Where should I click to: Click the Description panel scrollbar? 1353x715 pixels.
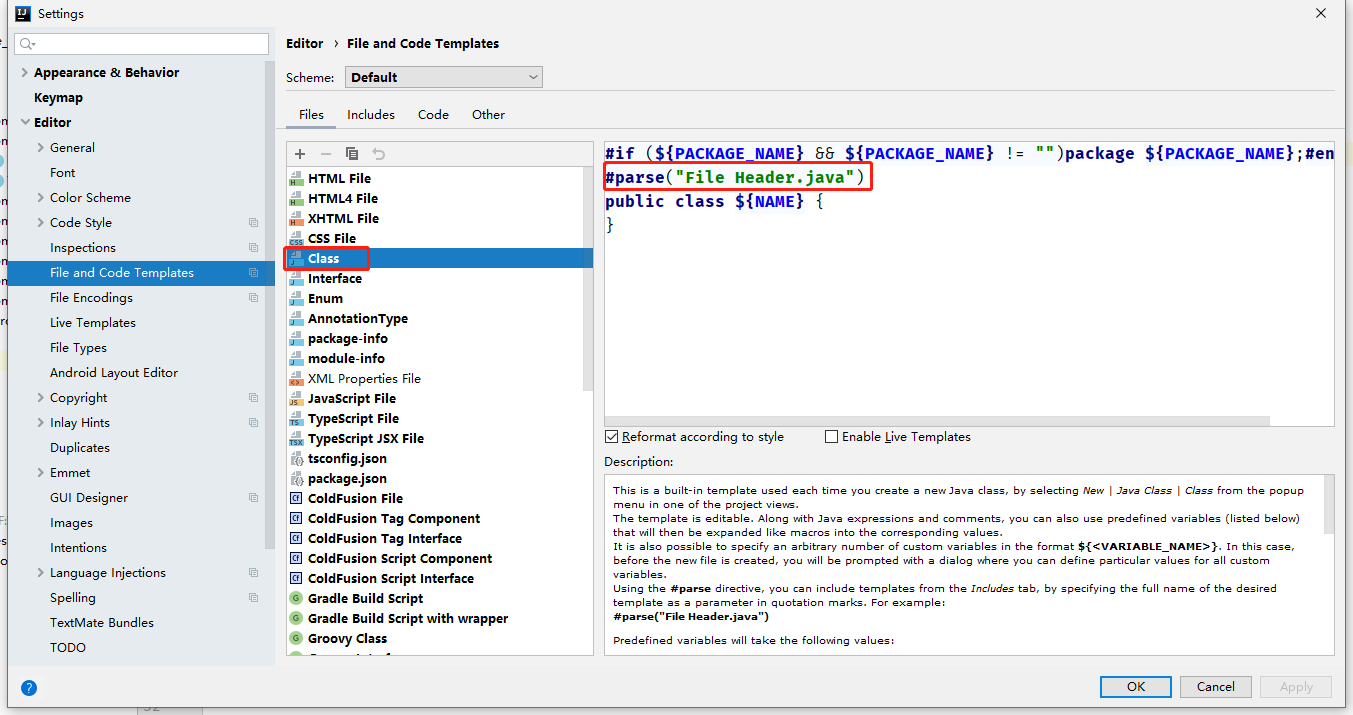coord(1328,506)
